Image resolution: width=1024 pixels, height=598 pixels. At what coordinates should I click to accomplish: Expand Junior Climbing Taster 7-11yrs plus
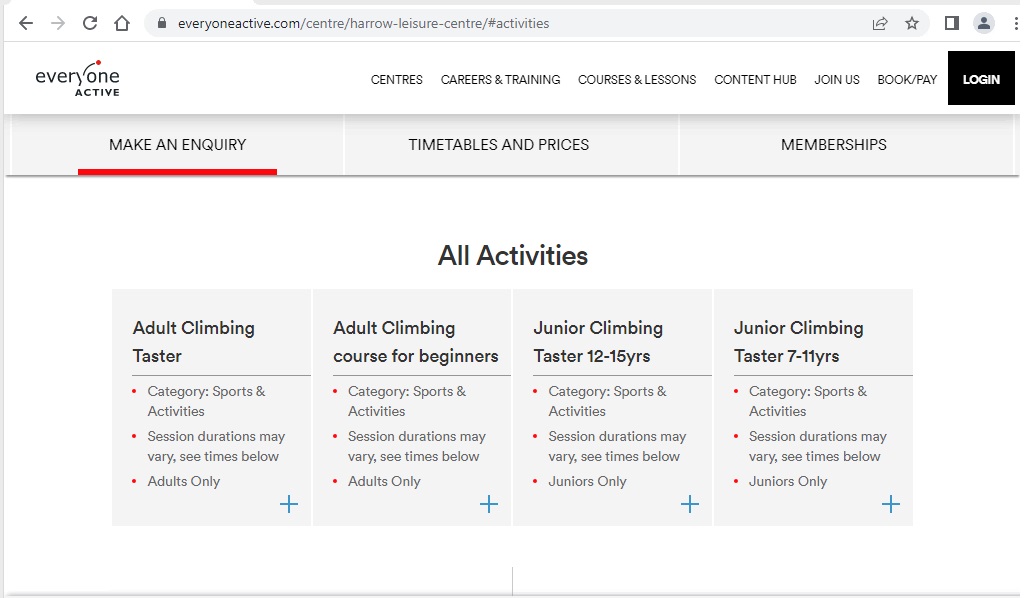[x=891, y=504]
